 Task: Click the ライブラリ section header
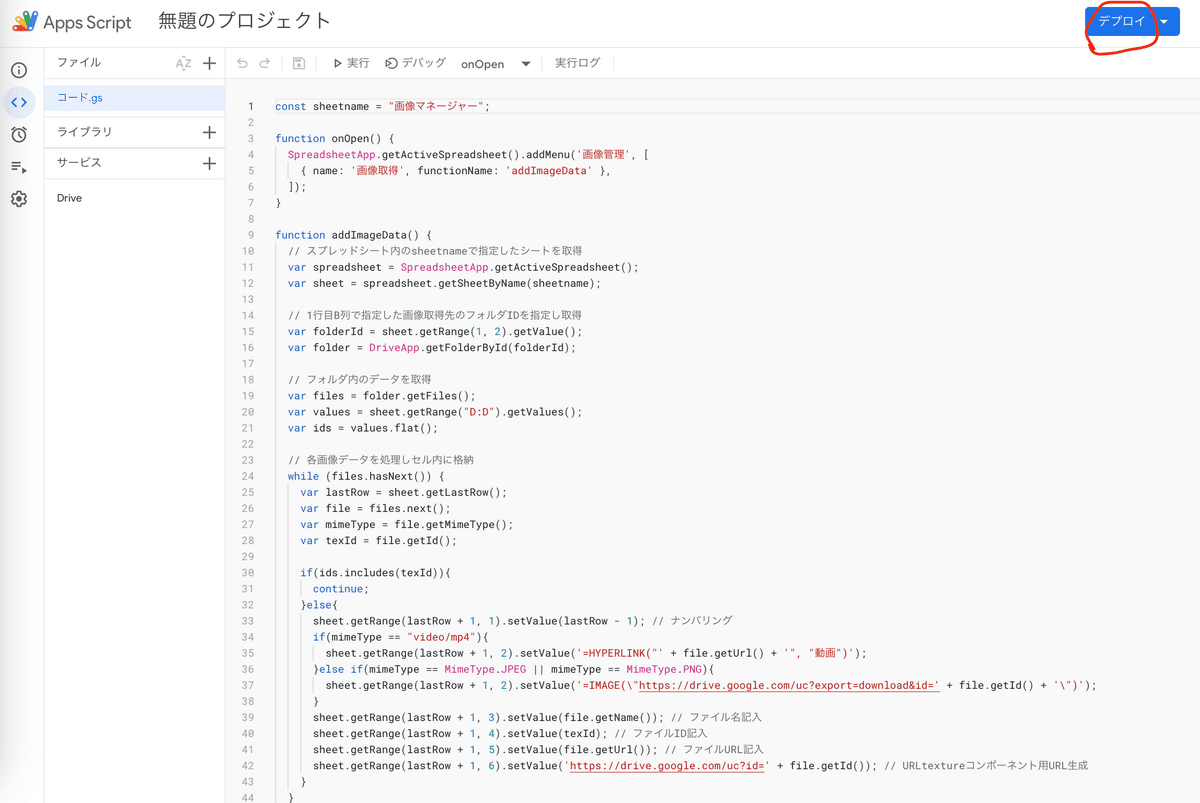[x=85, y=132]
